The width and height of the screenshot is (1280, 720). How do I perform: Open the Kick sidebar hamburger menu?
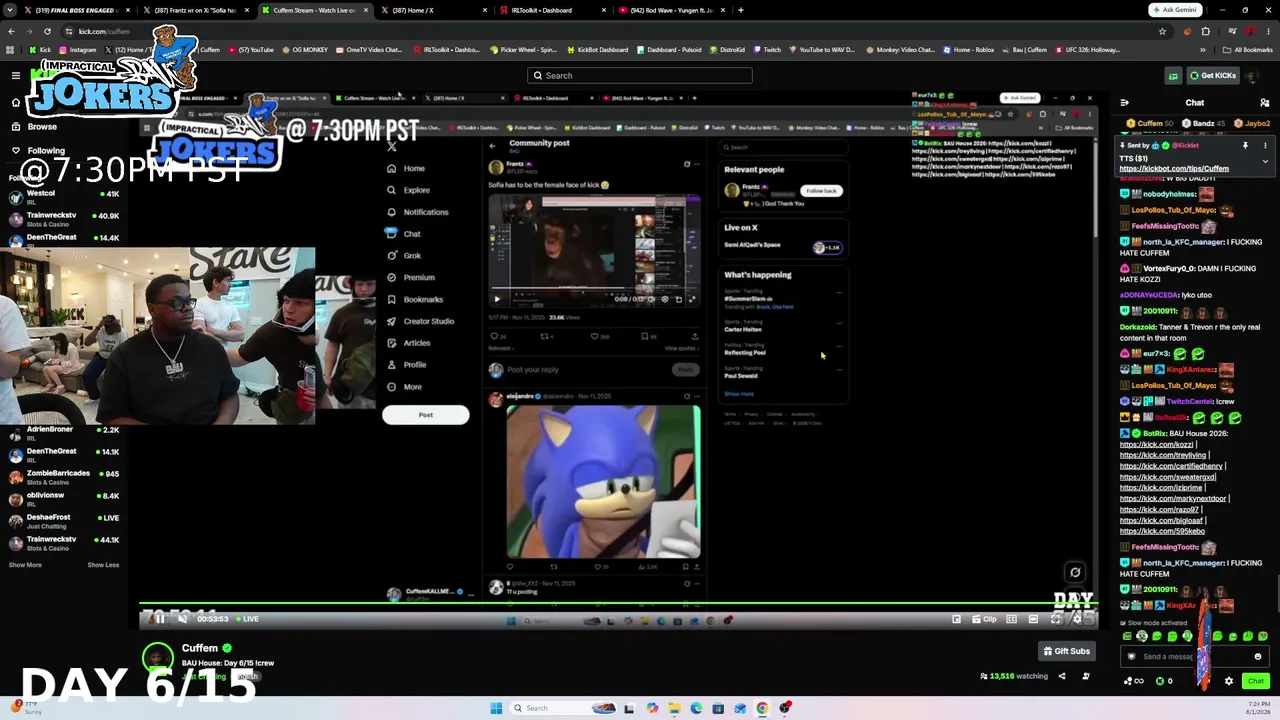click(x=16, y=75)
